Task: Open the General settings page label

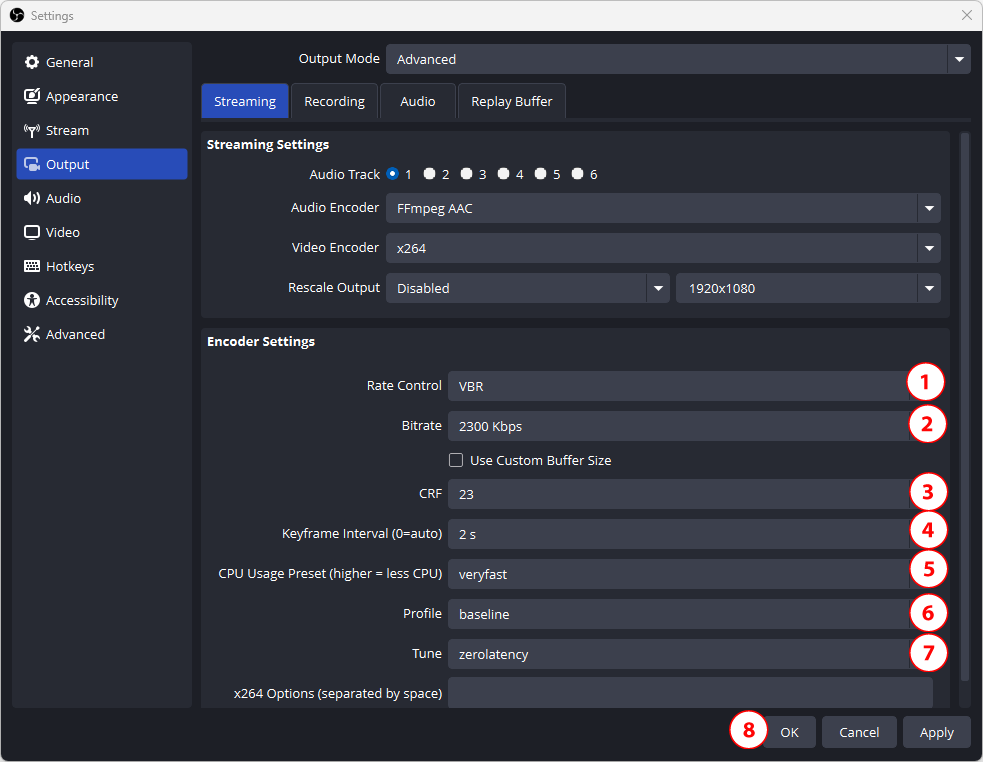Action: [70, 62]
